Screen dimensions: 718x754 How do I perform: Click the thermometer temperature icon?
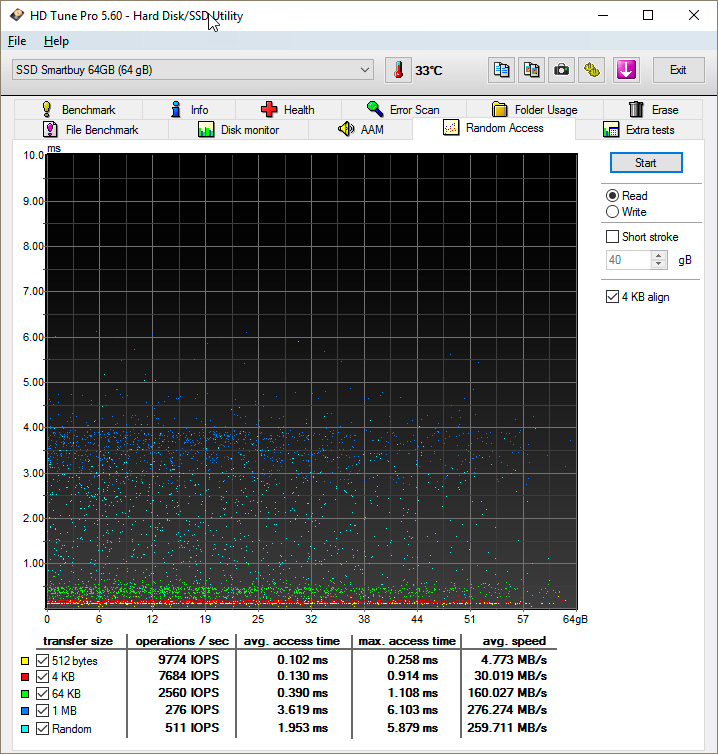click(399, 70)
